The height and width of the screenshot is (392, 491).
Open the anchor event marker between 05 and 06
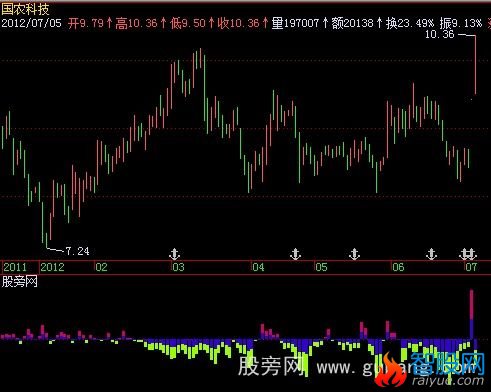point(354,254)
